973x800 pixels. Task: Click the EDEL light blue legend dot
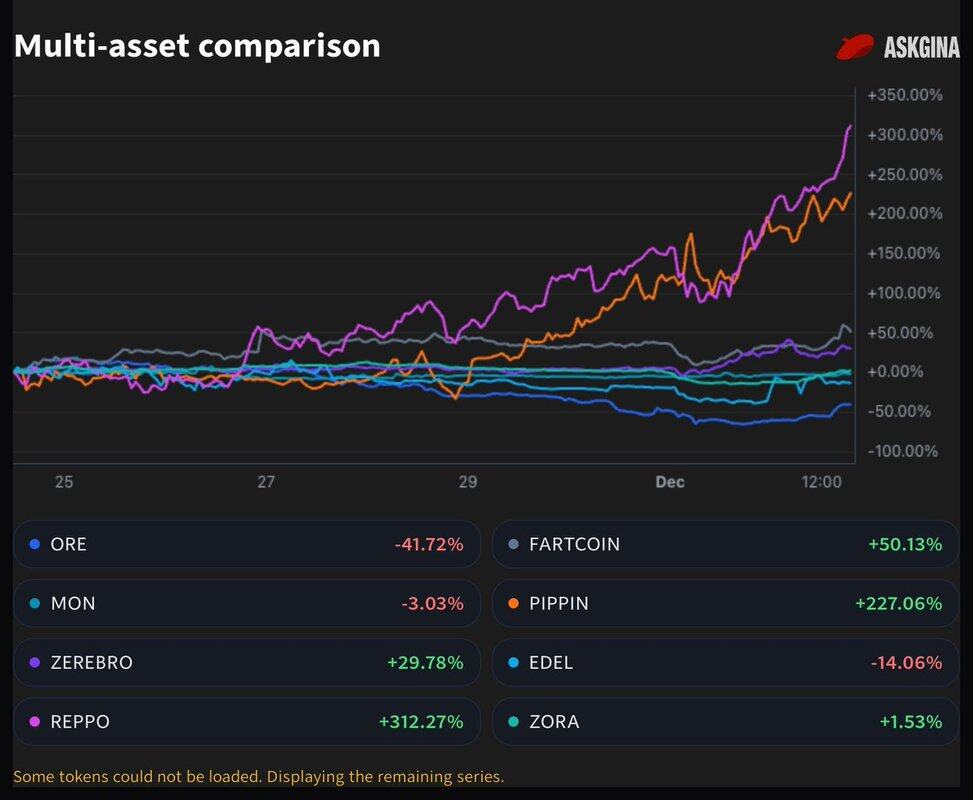514,663
